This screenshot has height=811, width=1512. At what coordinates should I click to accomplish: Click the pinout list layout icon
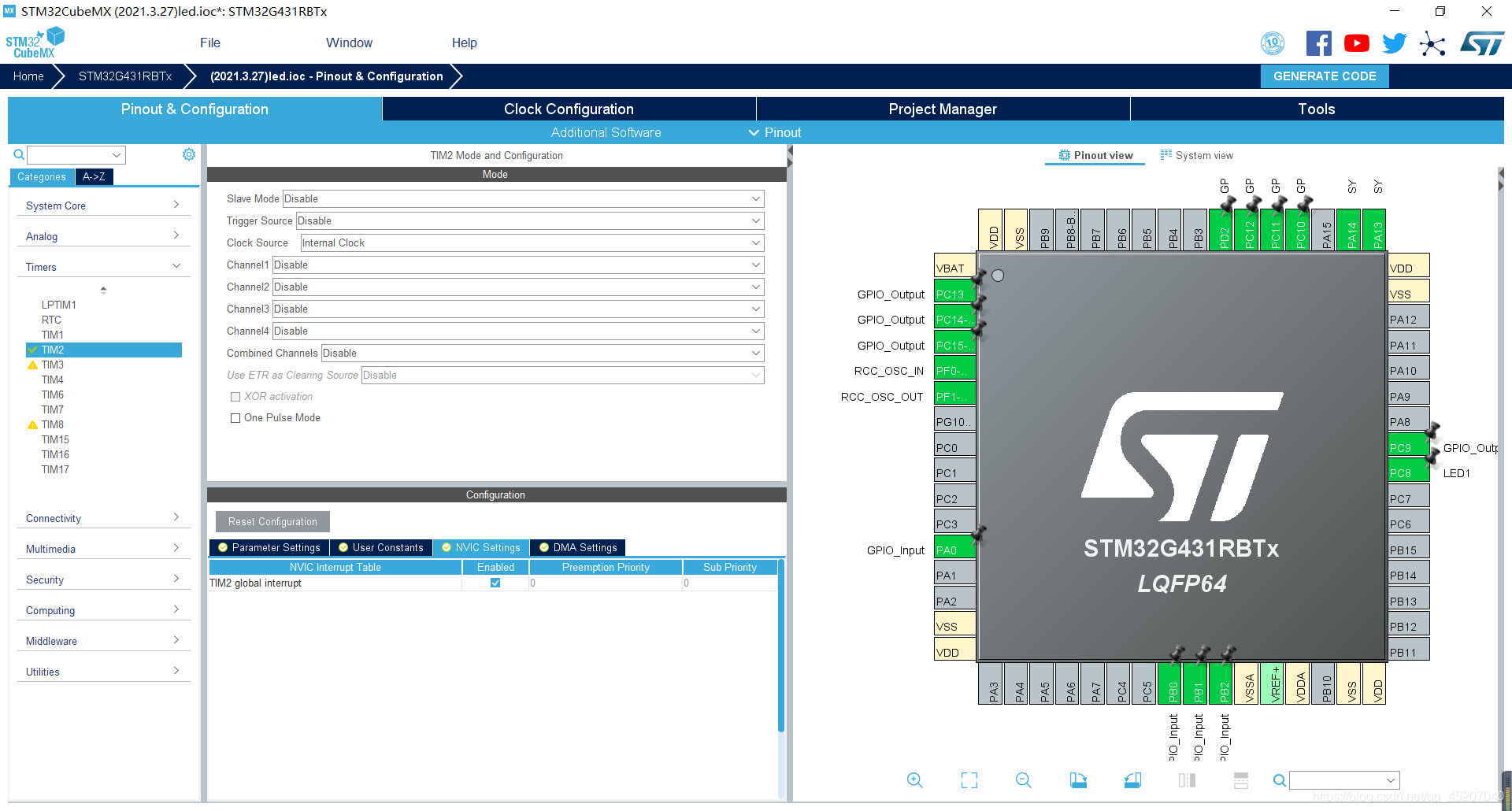pos(1241,780)
